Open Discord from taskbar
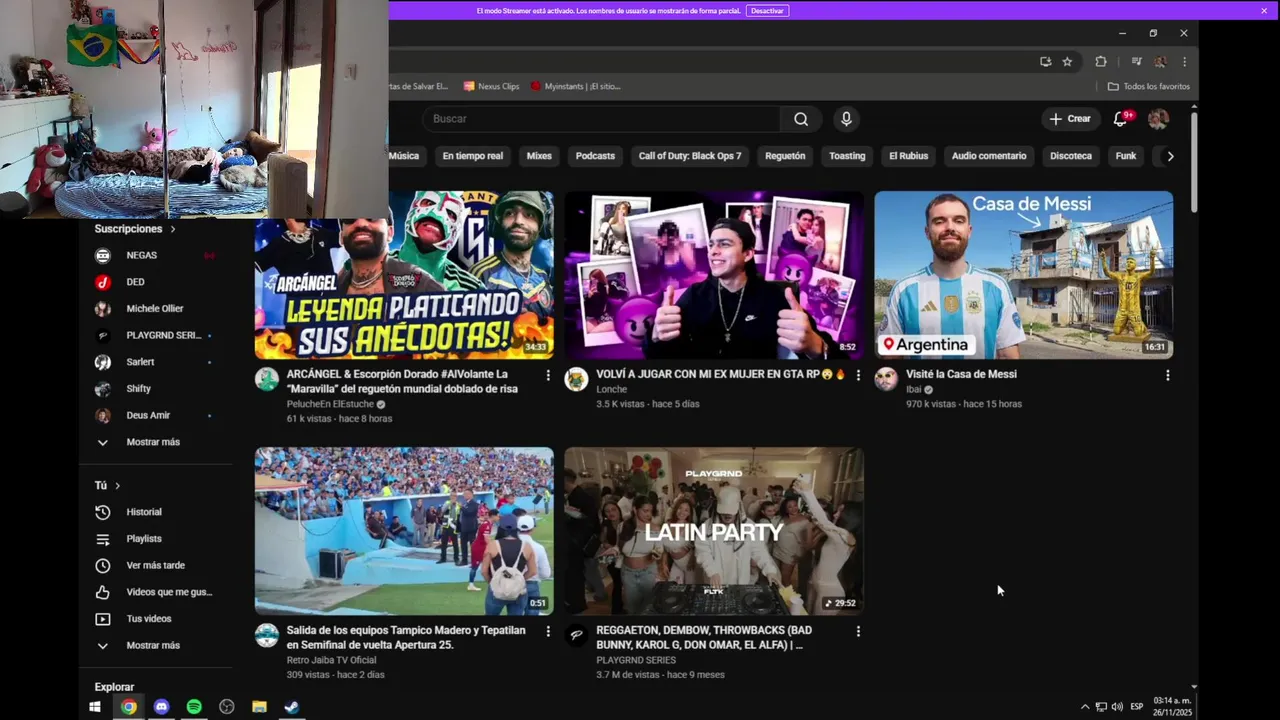The image size is (1280, 720). point(161,707)
